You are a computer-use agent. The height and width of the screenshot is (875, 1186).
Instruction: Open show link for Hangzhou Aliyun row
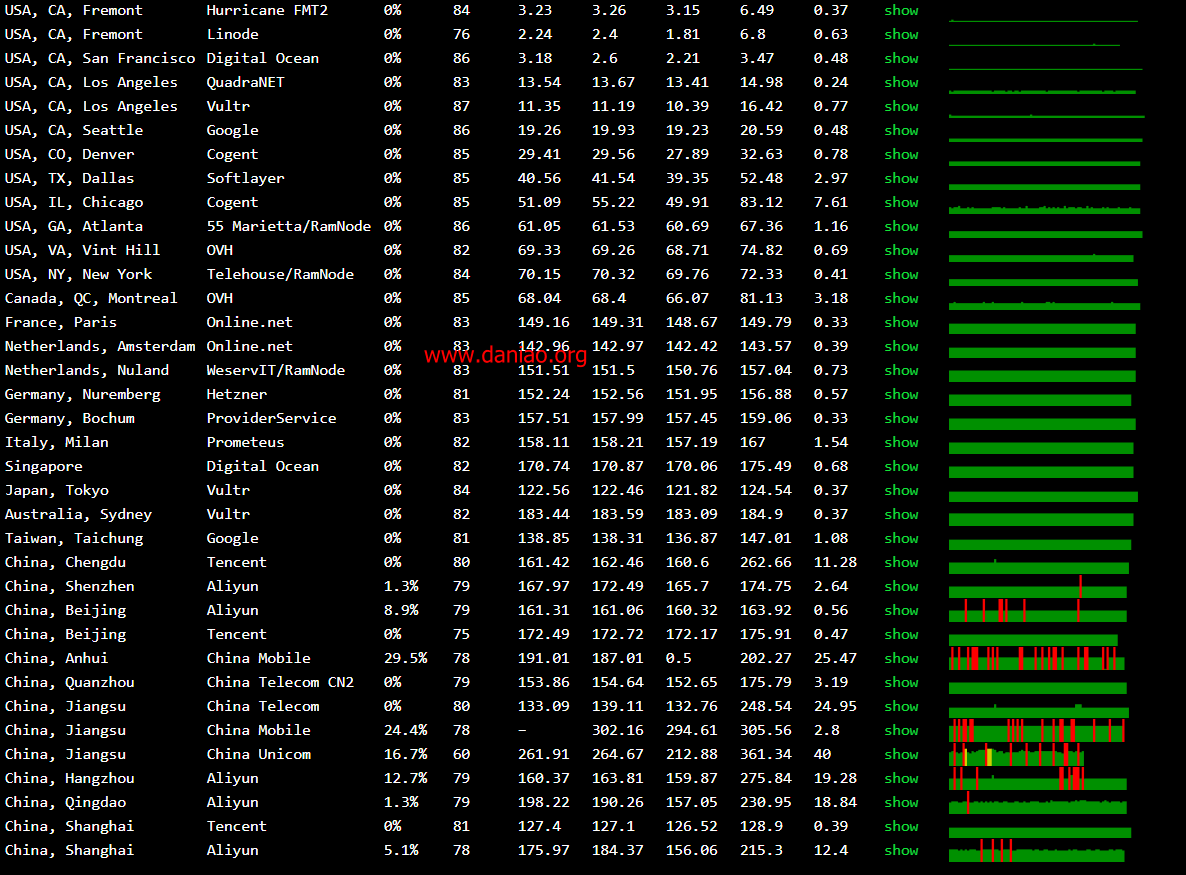[901, 779]
